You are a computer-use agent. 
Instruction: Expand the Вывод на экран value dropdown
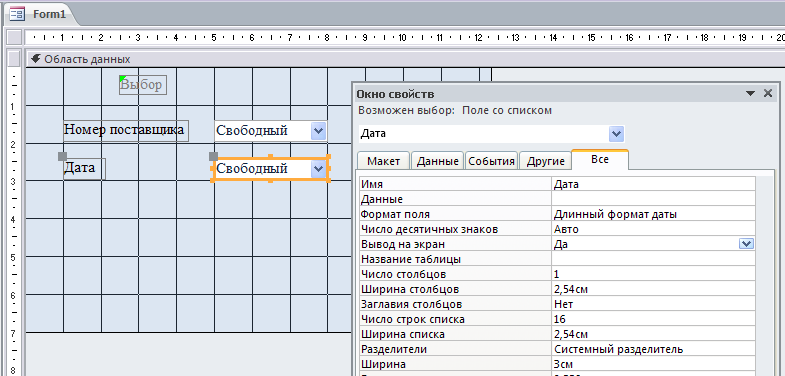click(746, 244)
